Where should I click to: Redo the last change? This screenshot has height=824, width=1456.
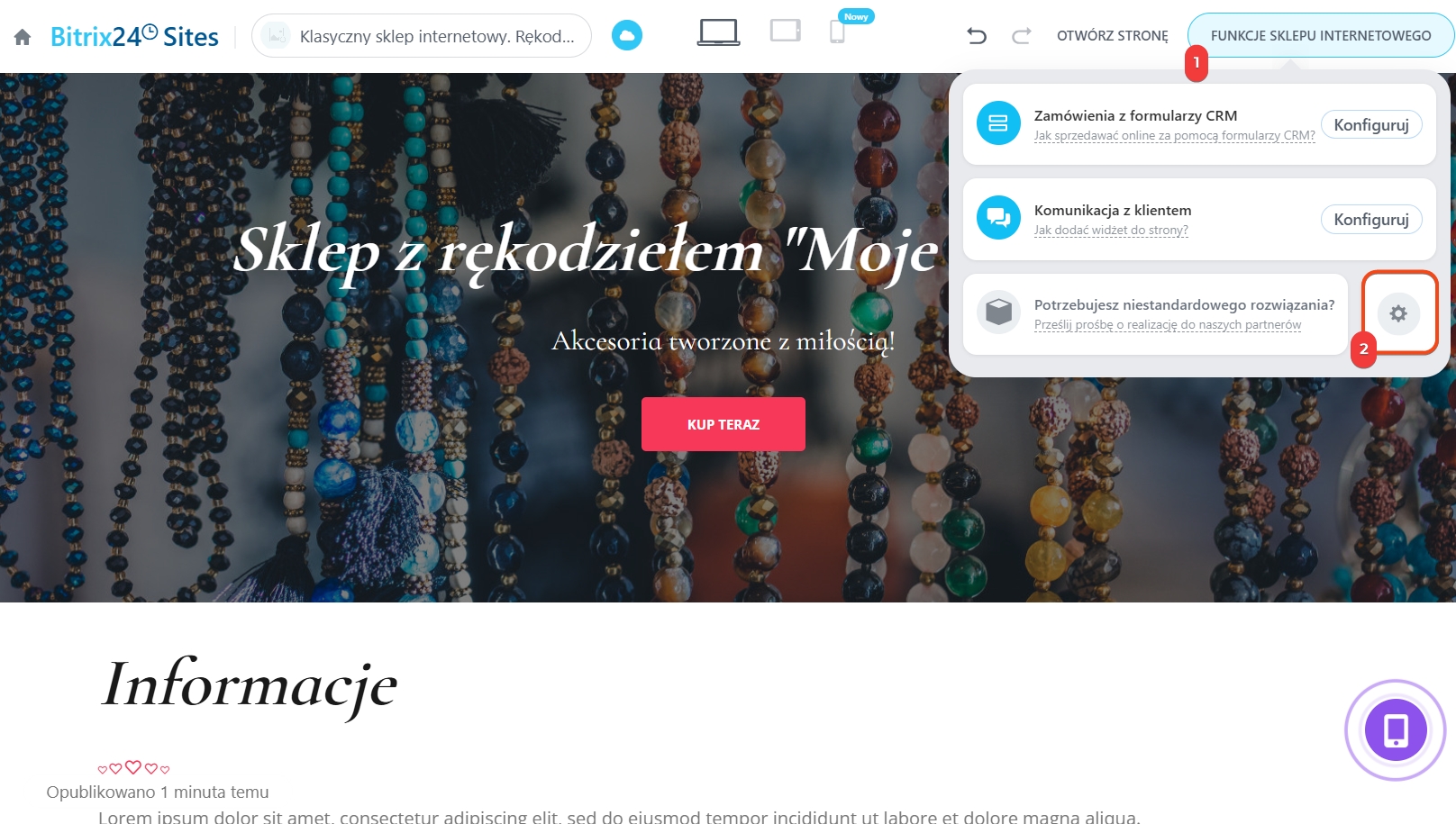pos(1021,36)
